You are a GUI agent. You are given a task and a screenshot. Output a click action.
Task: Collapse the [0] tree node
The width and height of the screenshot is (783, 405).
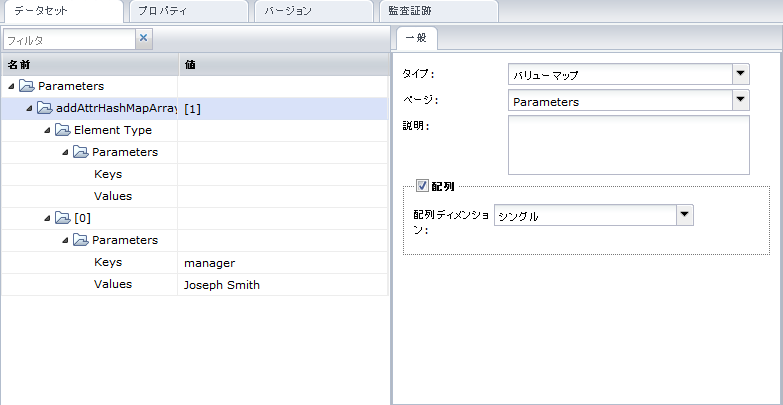click(x=47, y=218)
